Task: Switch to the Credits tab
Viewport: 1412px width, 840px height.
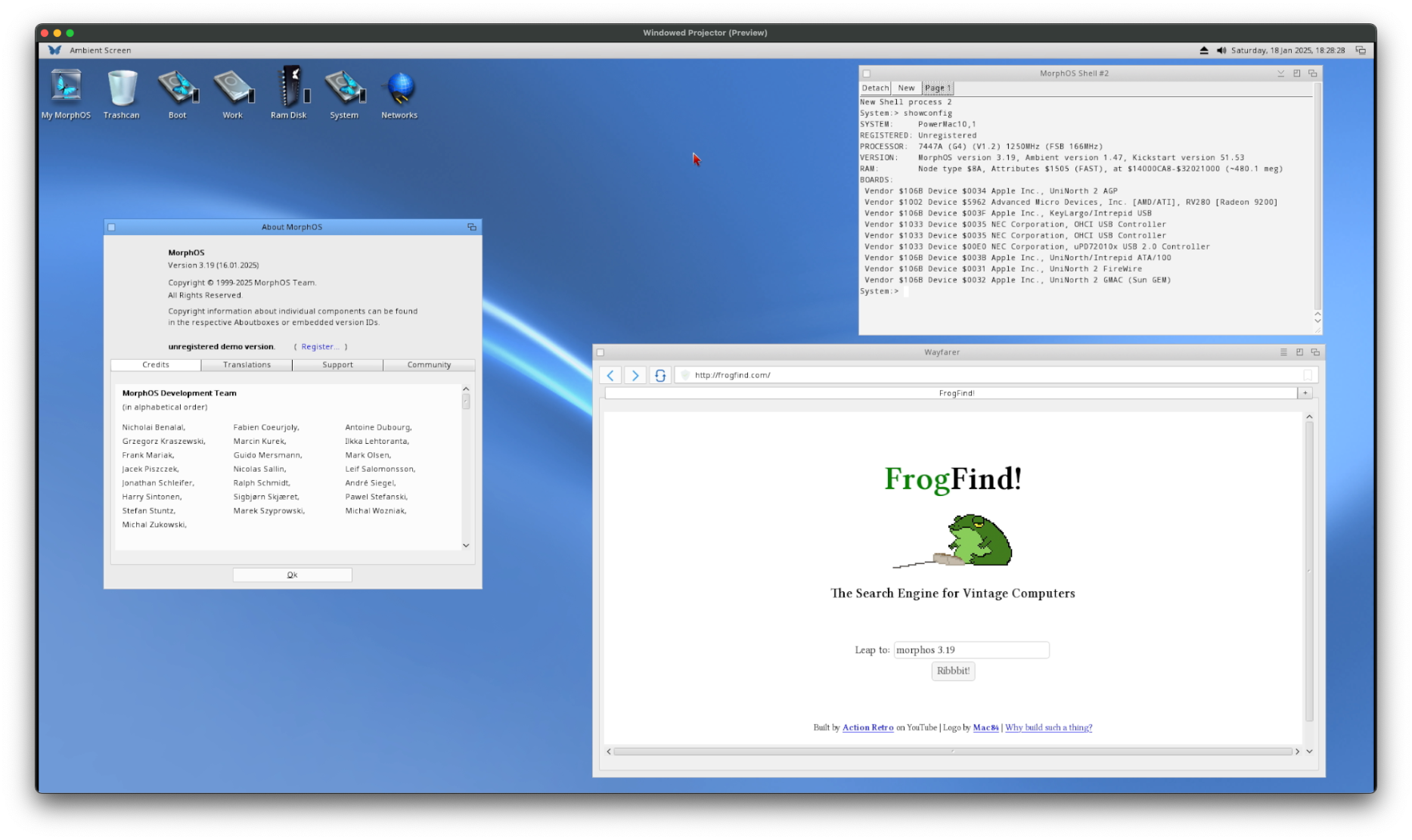Action: [x=156, y=364]
